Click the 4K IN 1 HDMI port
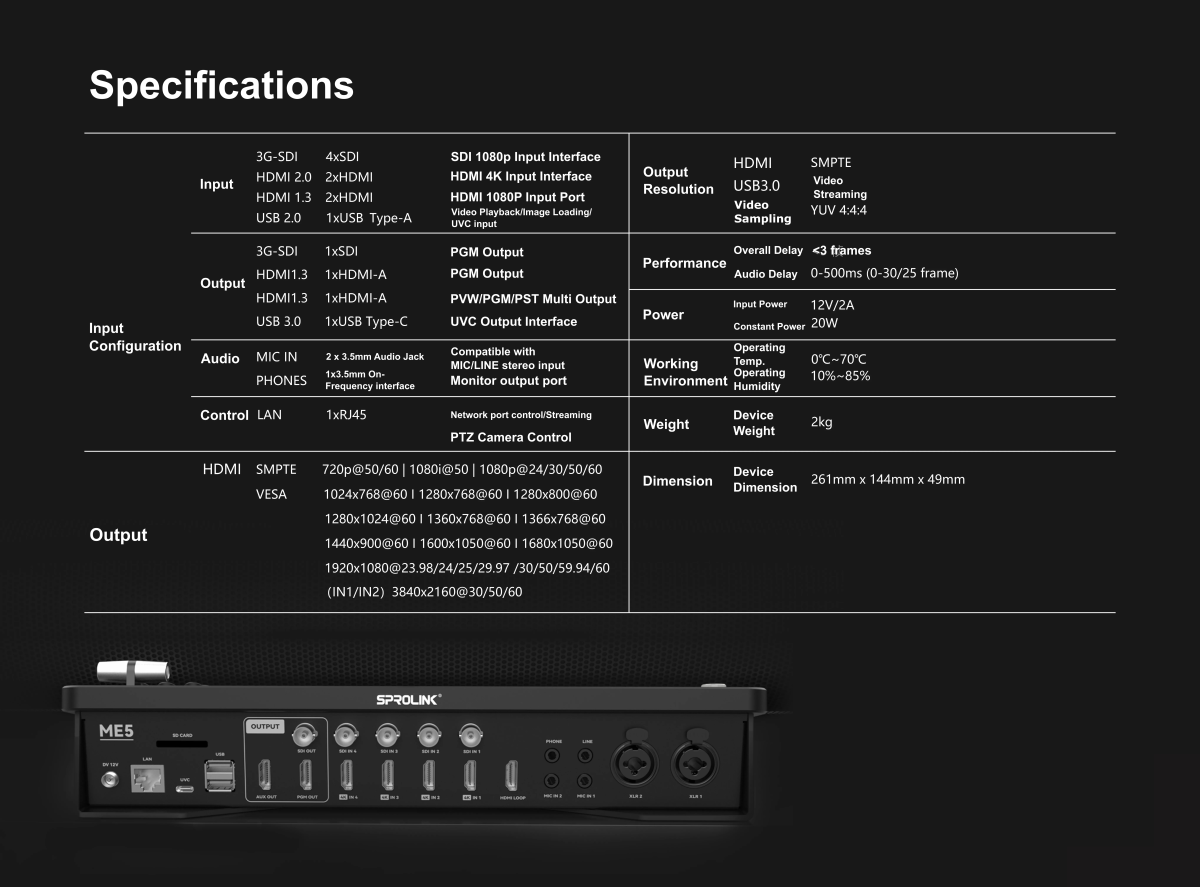 point(470,775)
